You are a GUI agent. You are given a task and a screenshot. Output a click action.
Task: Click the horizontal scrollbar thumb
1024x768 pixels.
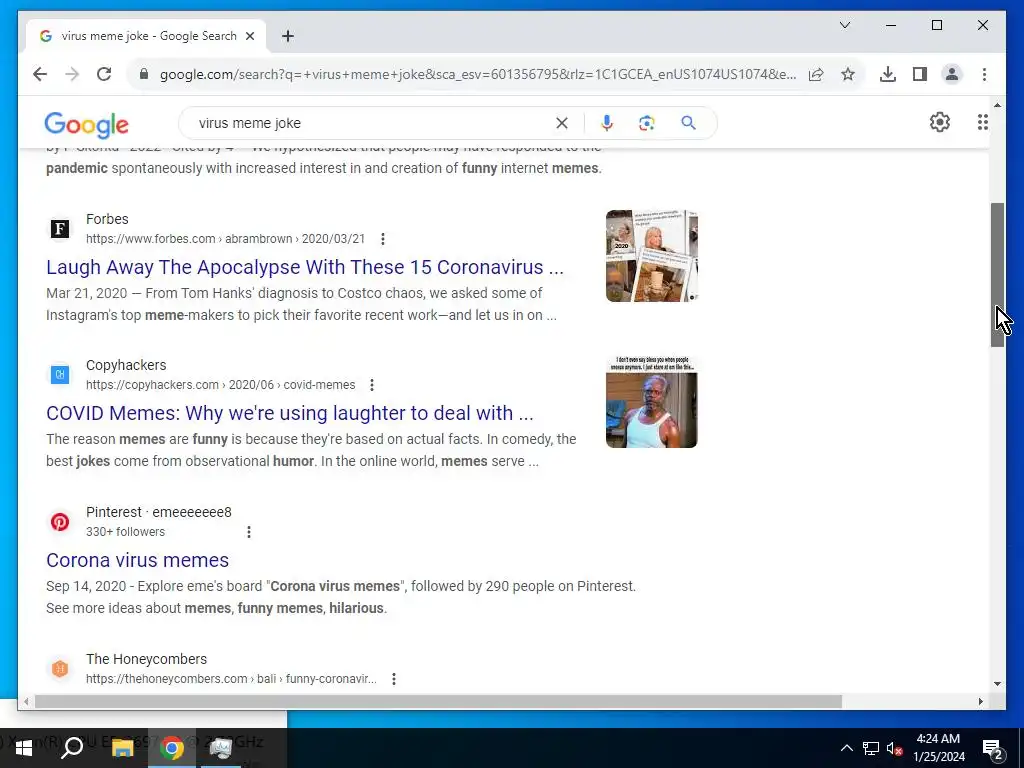coord(438,702)
